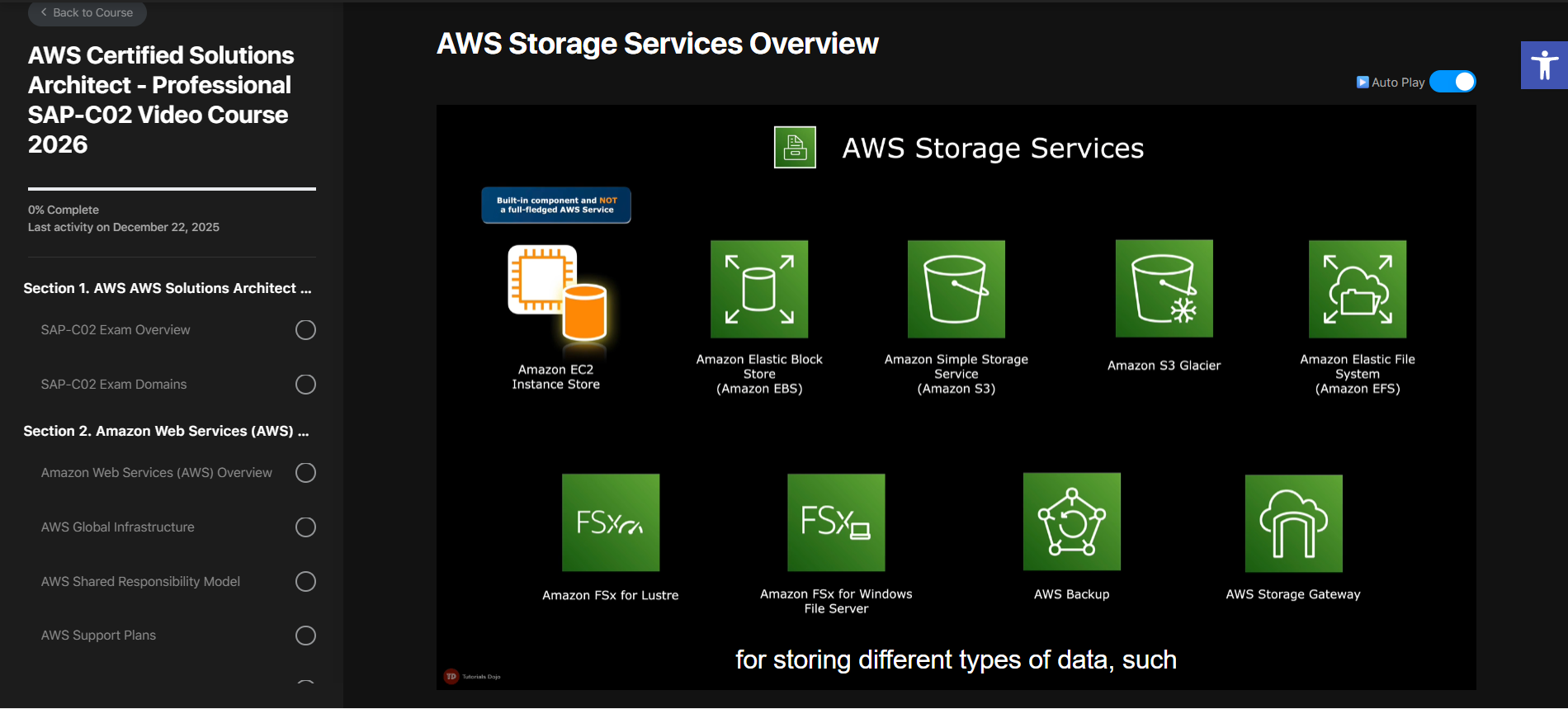Click the AWS Backup icon

(1071, 522)
